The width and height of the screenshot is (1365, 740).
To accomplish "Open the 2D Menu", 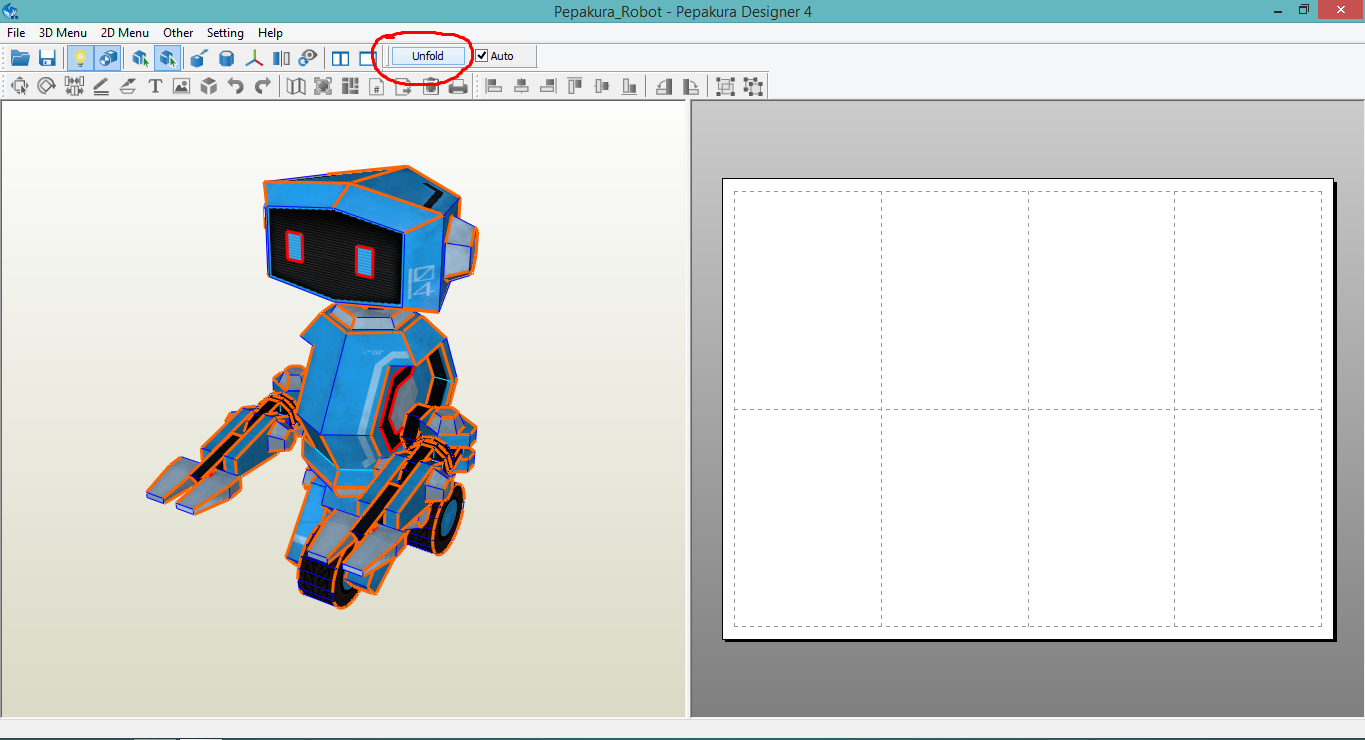I will pos(124,32).
